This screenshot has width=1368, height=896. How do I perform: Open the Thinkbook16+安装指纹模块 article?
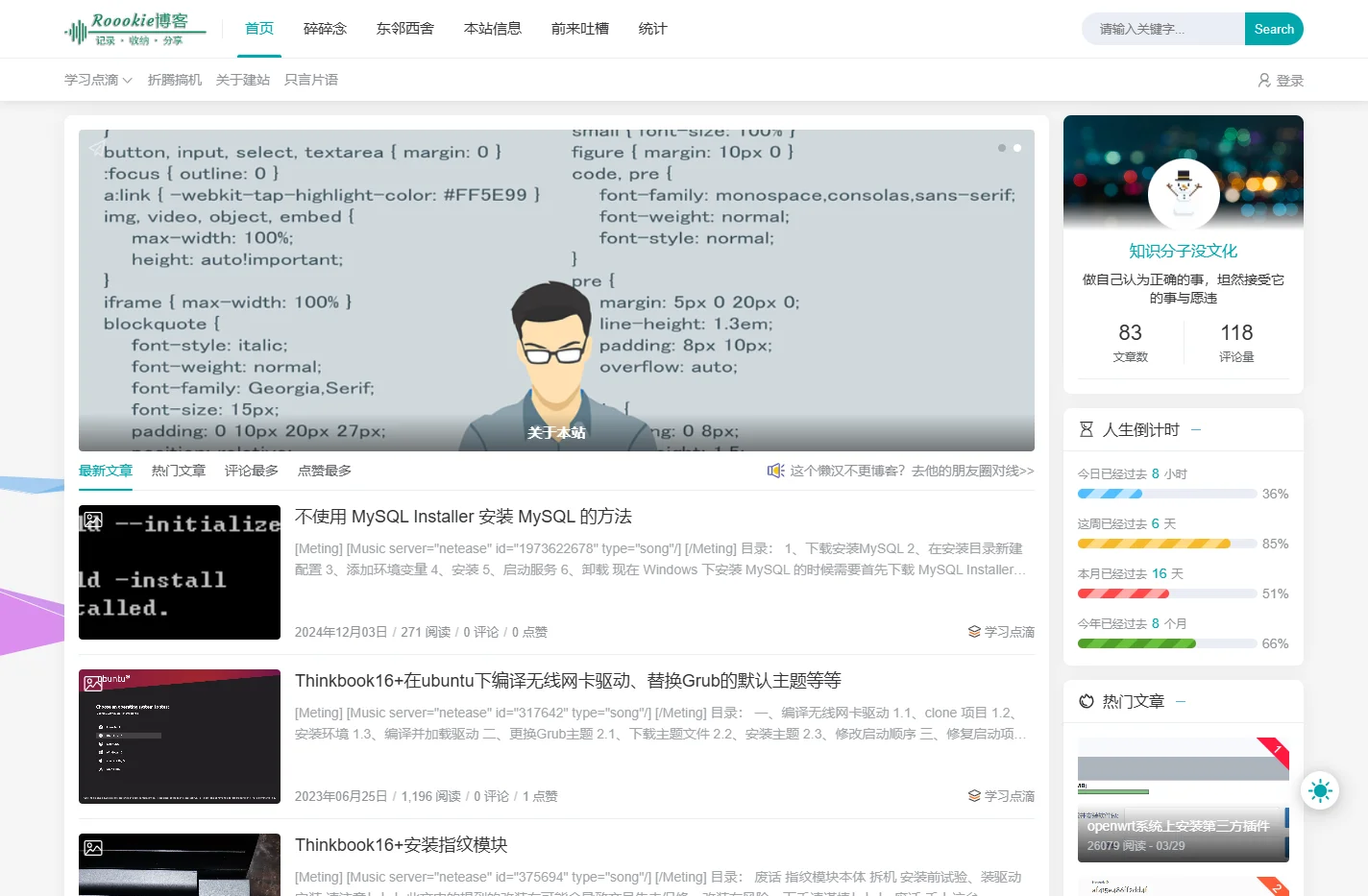(402, 845)
